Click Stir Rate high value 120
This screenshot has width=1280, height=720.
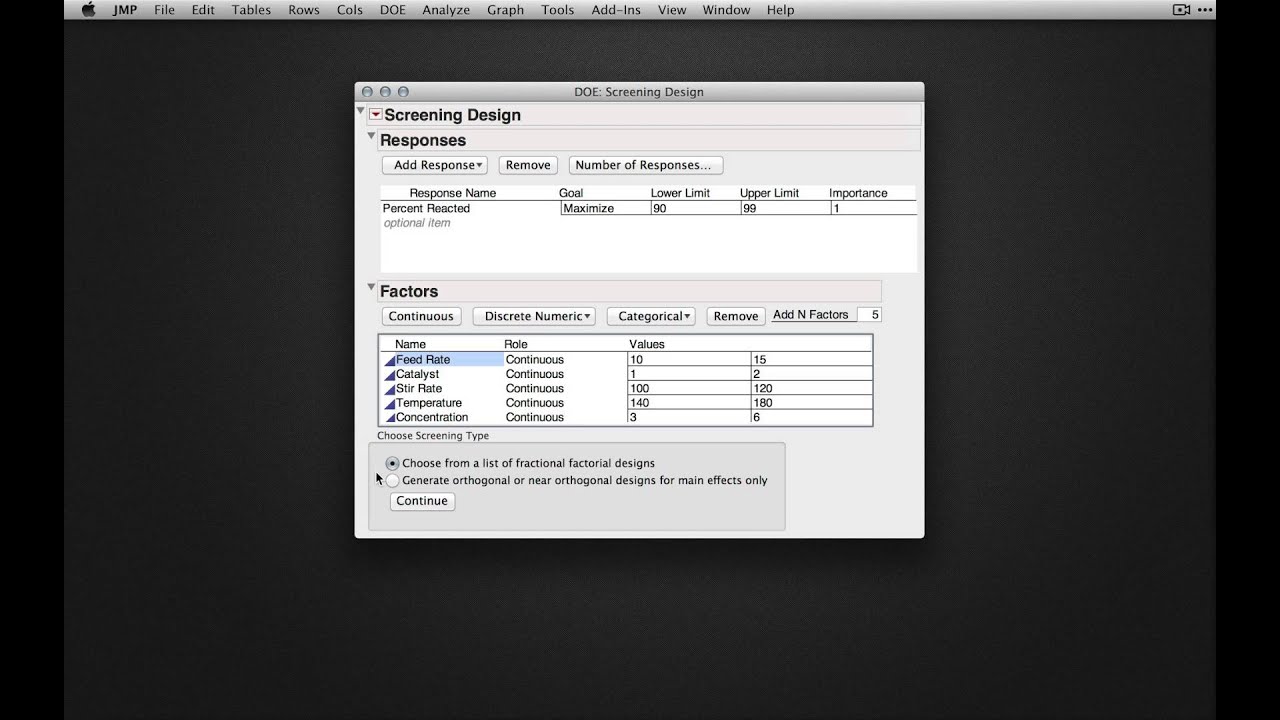click(x=811, y=389)
